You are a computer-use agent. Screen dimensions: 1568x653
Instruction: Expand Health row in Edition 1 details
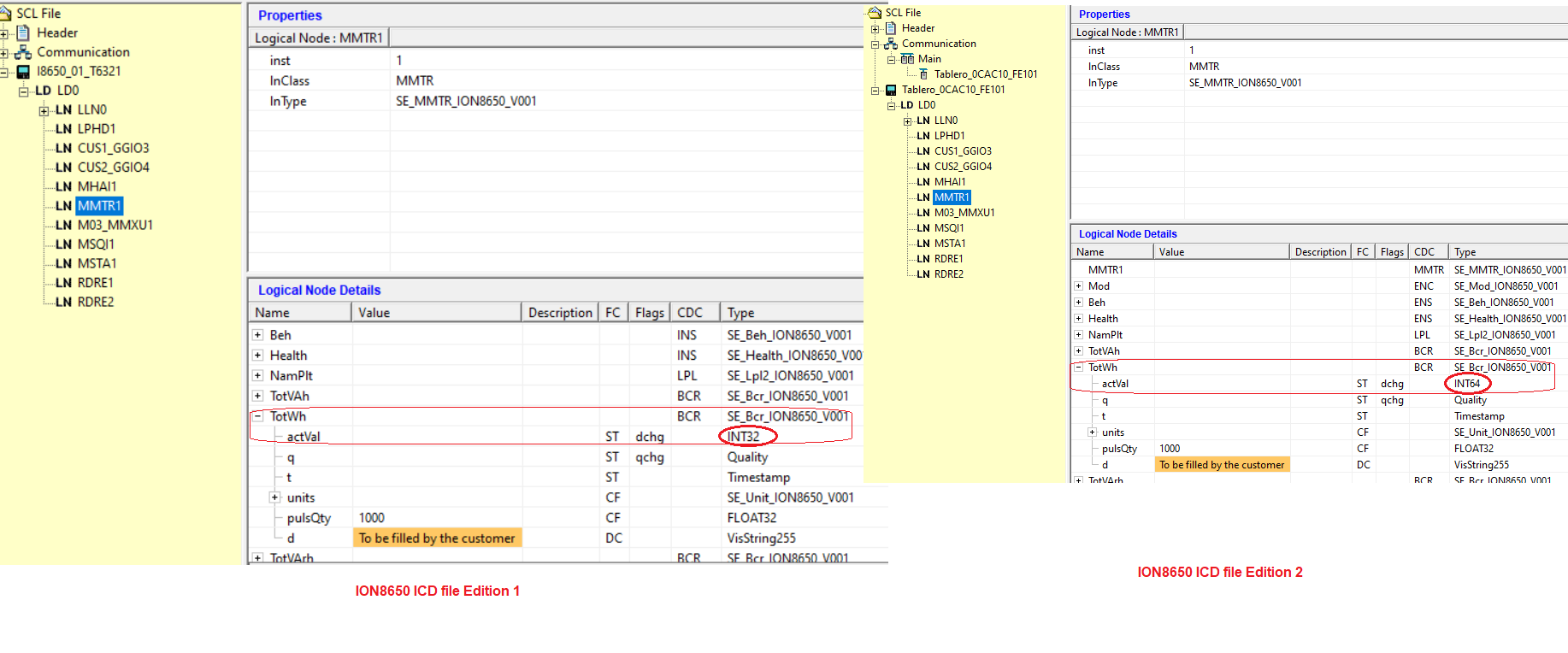pos(257,355)
